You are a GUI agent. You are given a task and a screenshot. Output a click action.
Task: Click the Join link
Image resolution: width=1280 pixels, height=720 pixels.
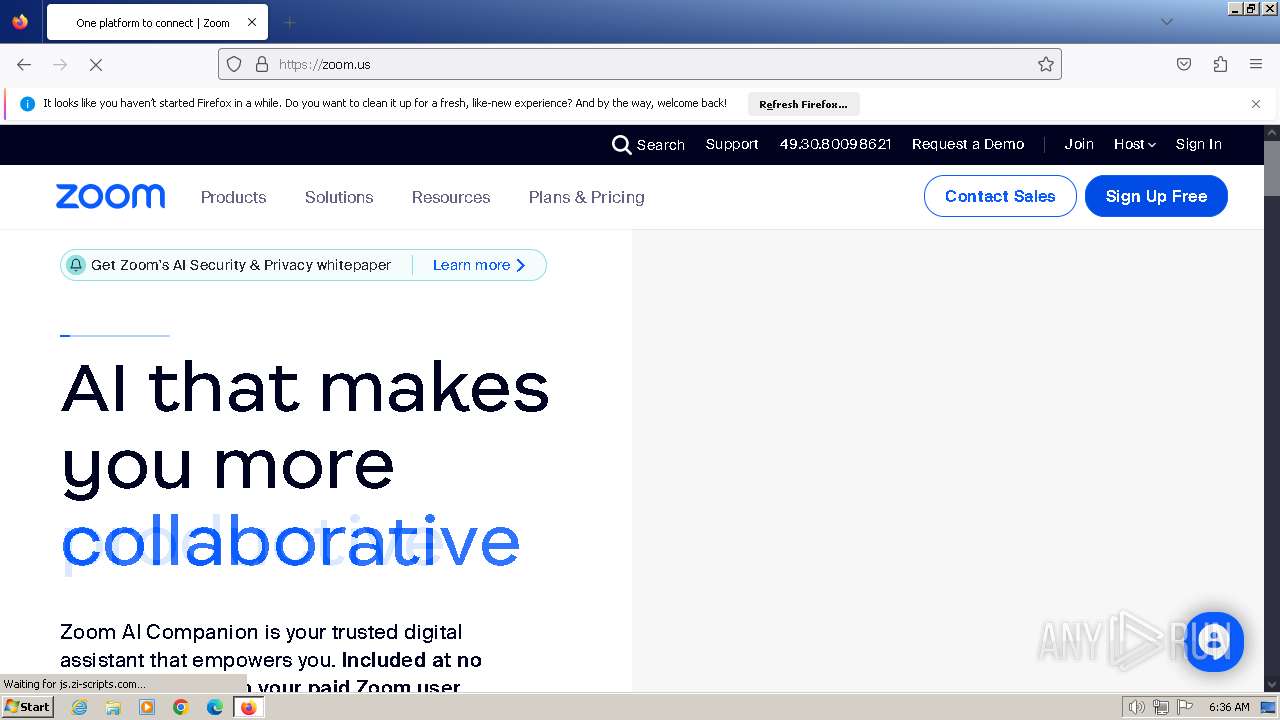[1079, 144]
